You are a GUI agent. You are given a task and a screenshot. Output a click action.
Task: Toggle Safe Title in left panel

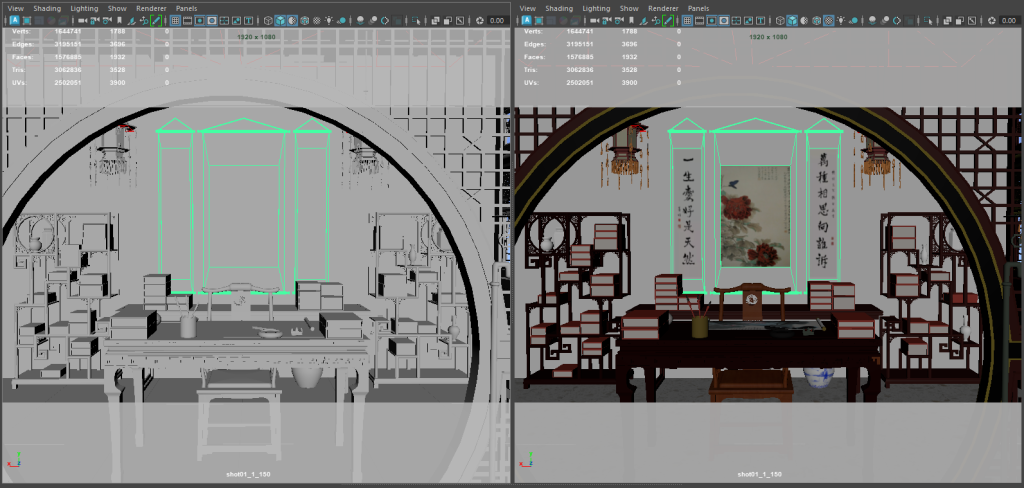click(x=249, y=20)
